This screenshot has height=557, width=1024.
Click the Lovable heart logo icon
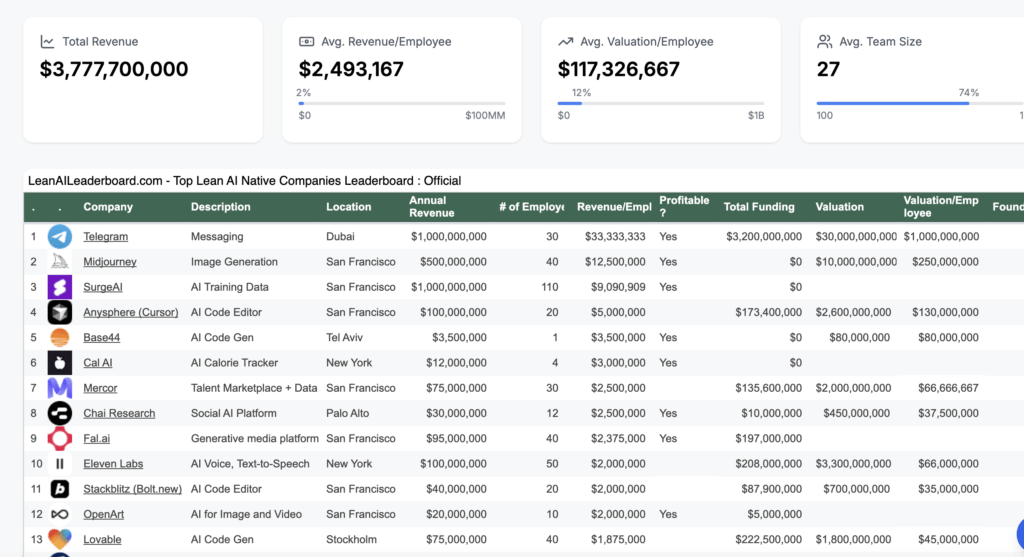click(x=60, y=539)
